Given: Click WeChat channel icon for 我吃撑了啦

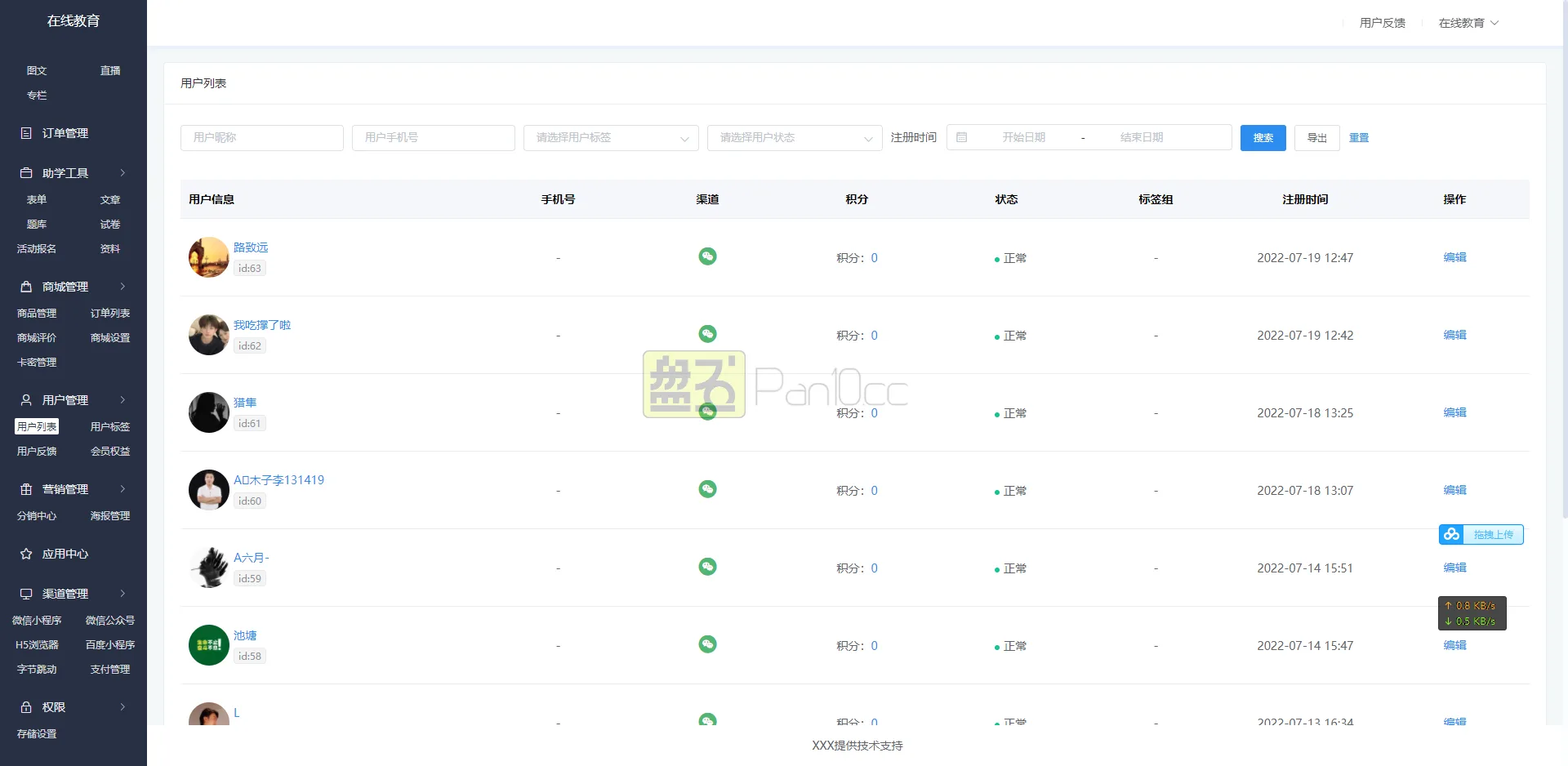Looking at the screenshot, I should click(707, 334).
